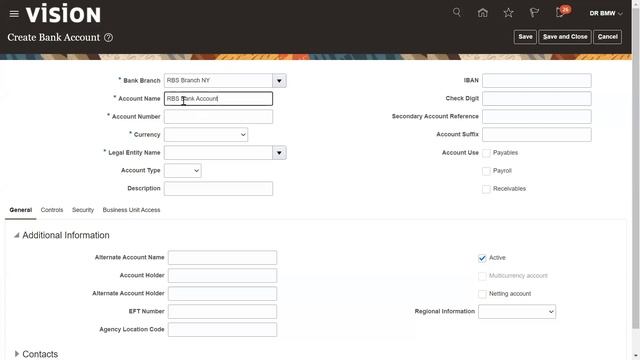Go to the Home icon
The image size is (640, 360).
click(482, 13)
